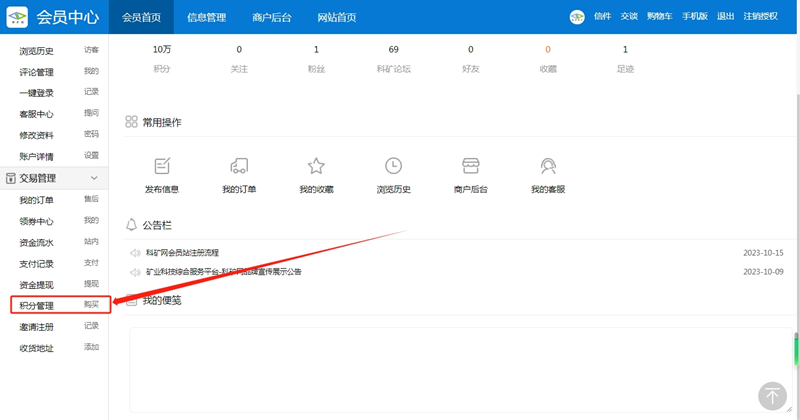This screenshot has width=800, height=420.
Task: Collapse the 交易管理 section chevron
Action: [94, 178]
